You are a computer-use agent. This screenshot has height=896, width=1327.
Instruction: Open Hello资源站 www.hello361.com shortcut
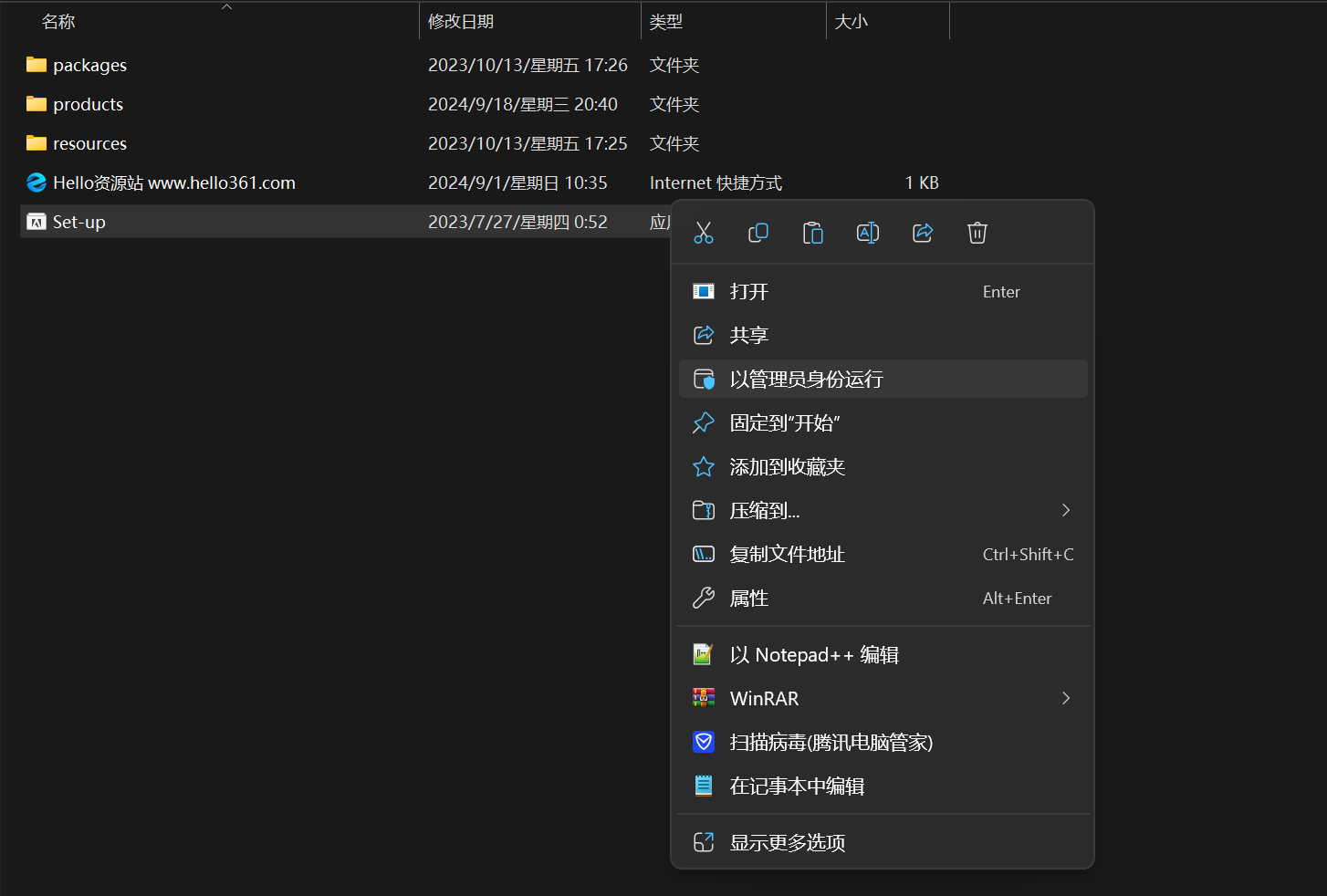pos(173,182)
